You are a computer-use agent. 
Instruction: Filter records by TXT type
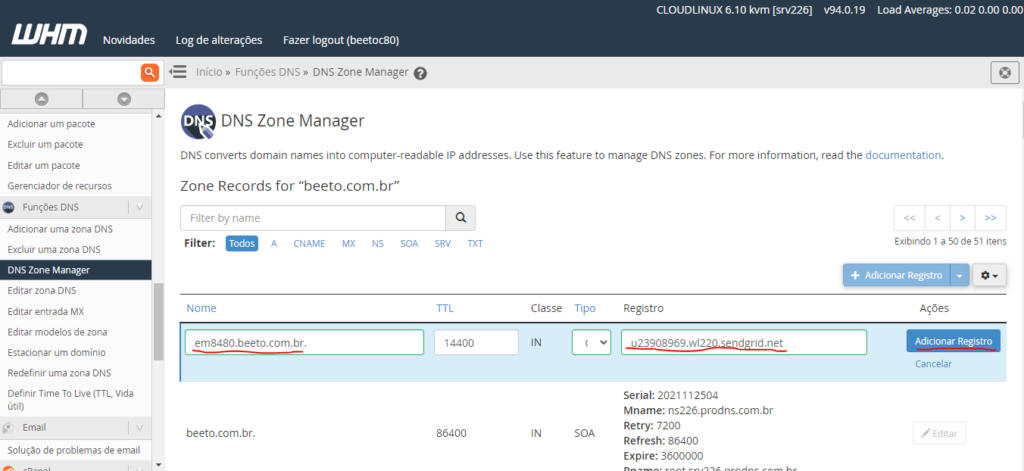[475, 244]
